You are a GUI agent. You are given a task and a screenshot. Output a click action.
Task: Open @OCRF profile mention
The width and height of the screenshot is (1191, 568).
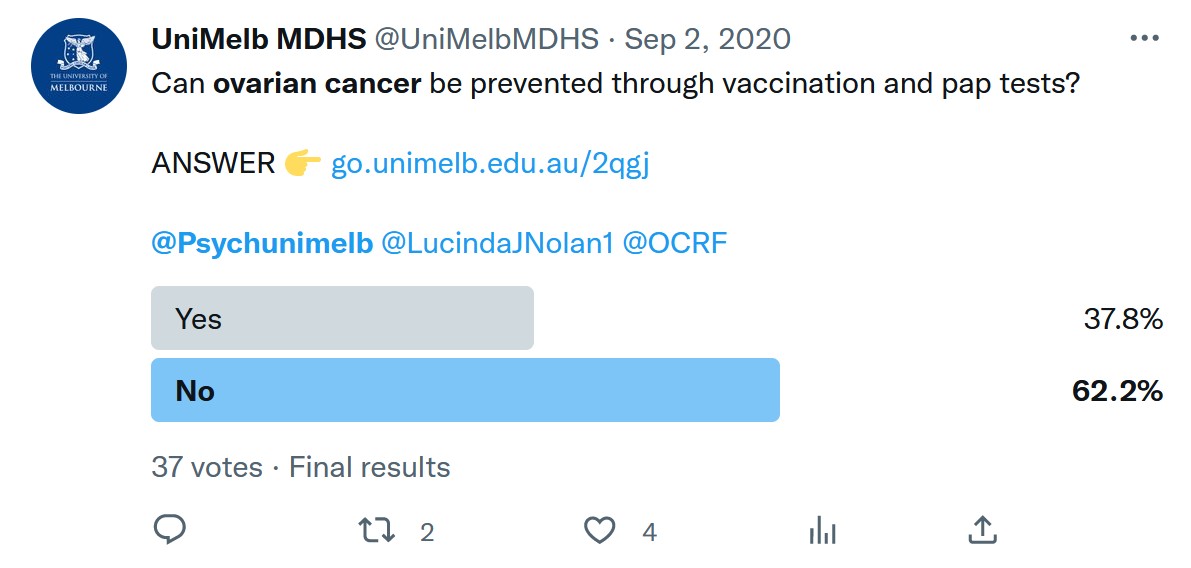pyautogui.click(x=675, y=243)
